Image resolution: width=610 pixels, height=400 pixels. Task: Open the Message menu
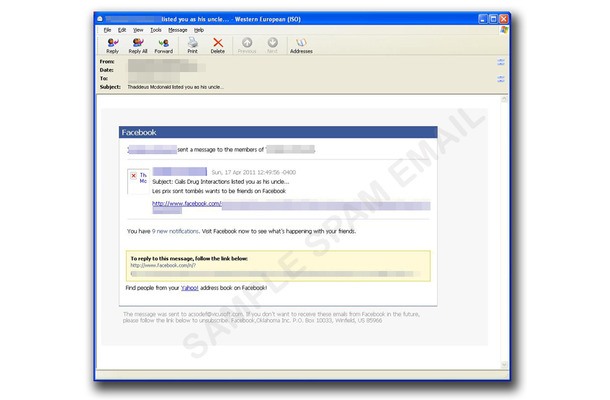pos(177,30)
